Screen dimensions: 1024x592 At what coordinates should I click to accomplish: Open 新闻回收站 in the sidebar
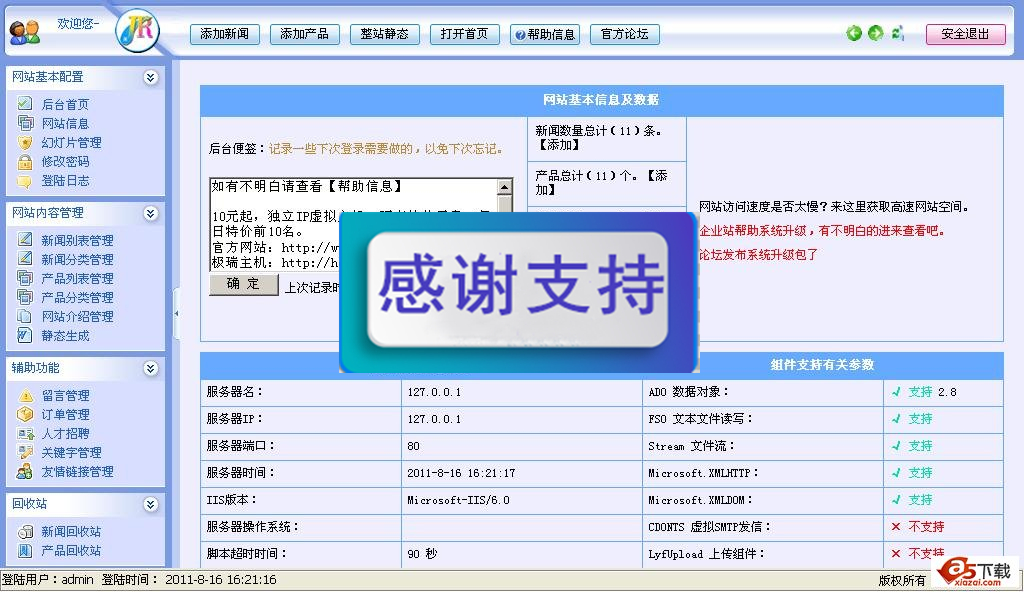coord(71,531)
